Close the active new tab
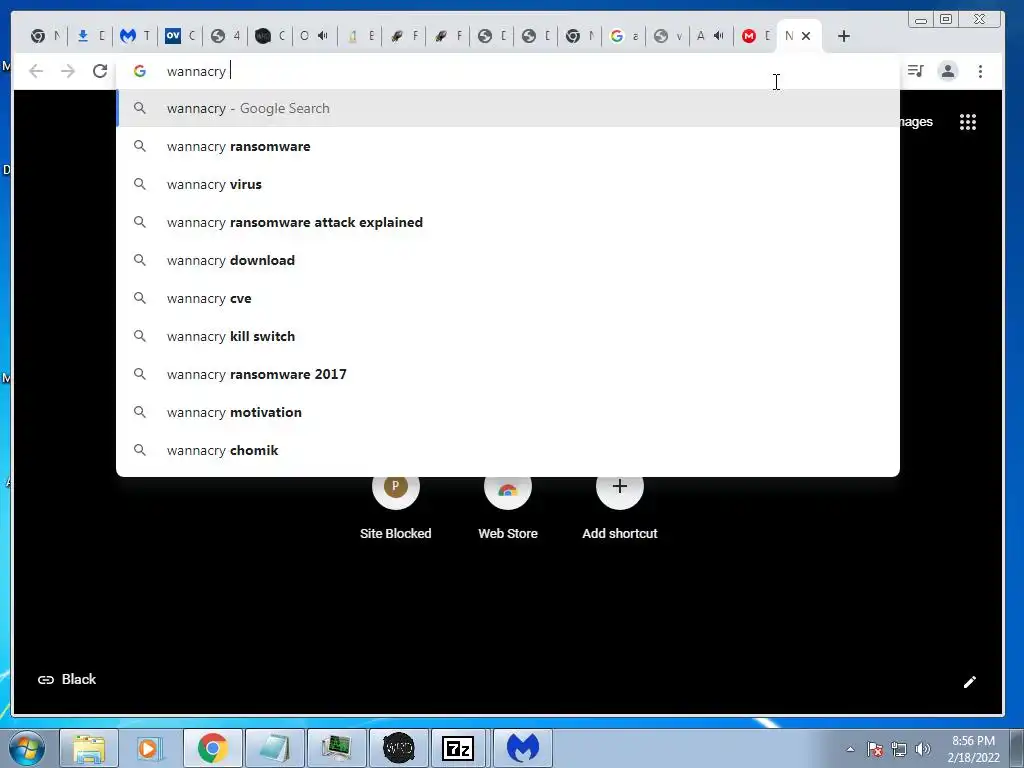 pos(806,36)
